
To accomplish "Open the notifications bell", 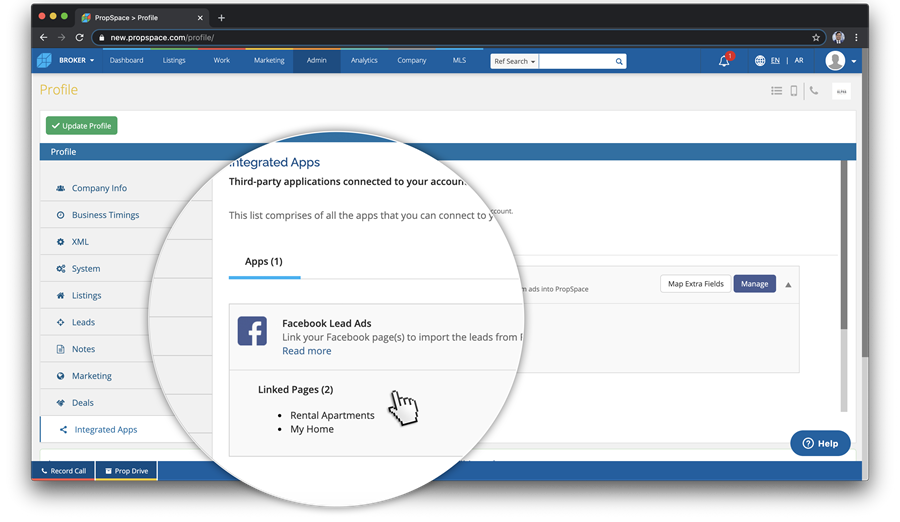I will [x=724, y=61].
